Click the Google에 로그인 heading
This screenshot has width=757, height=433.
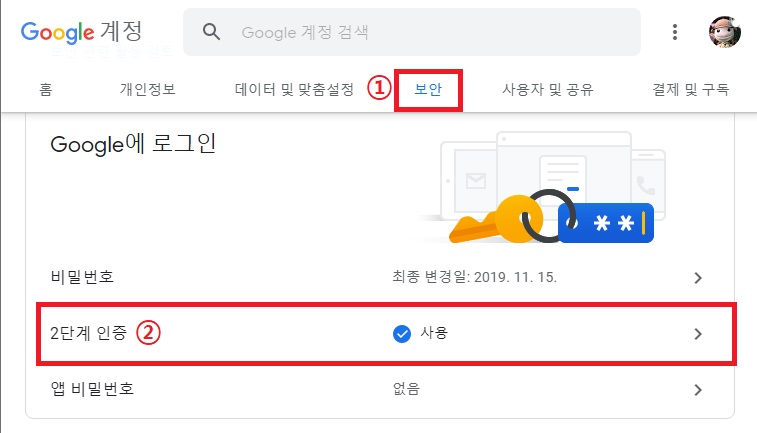point(133,144)
